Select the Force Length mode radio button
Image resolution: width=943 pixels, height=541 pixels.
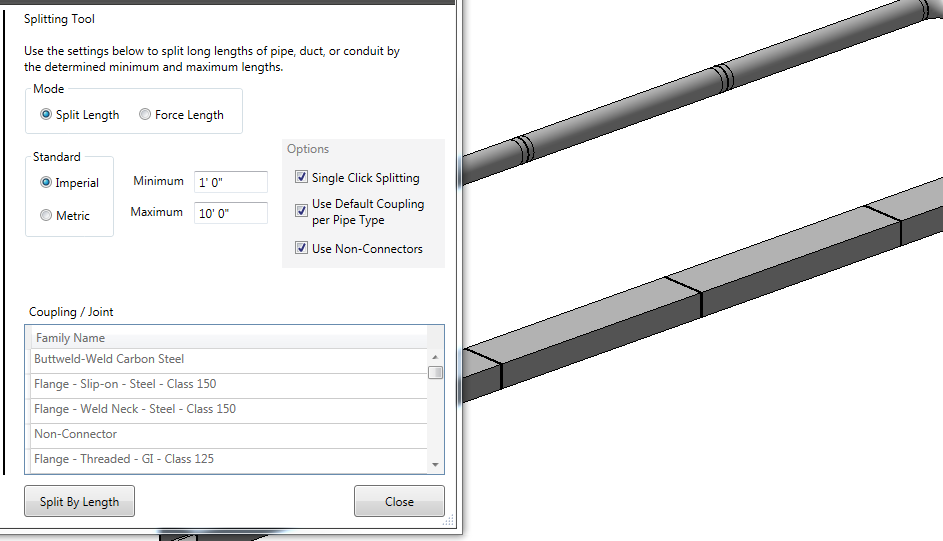tap(145, 114)
